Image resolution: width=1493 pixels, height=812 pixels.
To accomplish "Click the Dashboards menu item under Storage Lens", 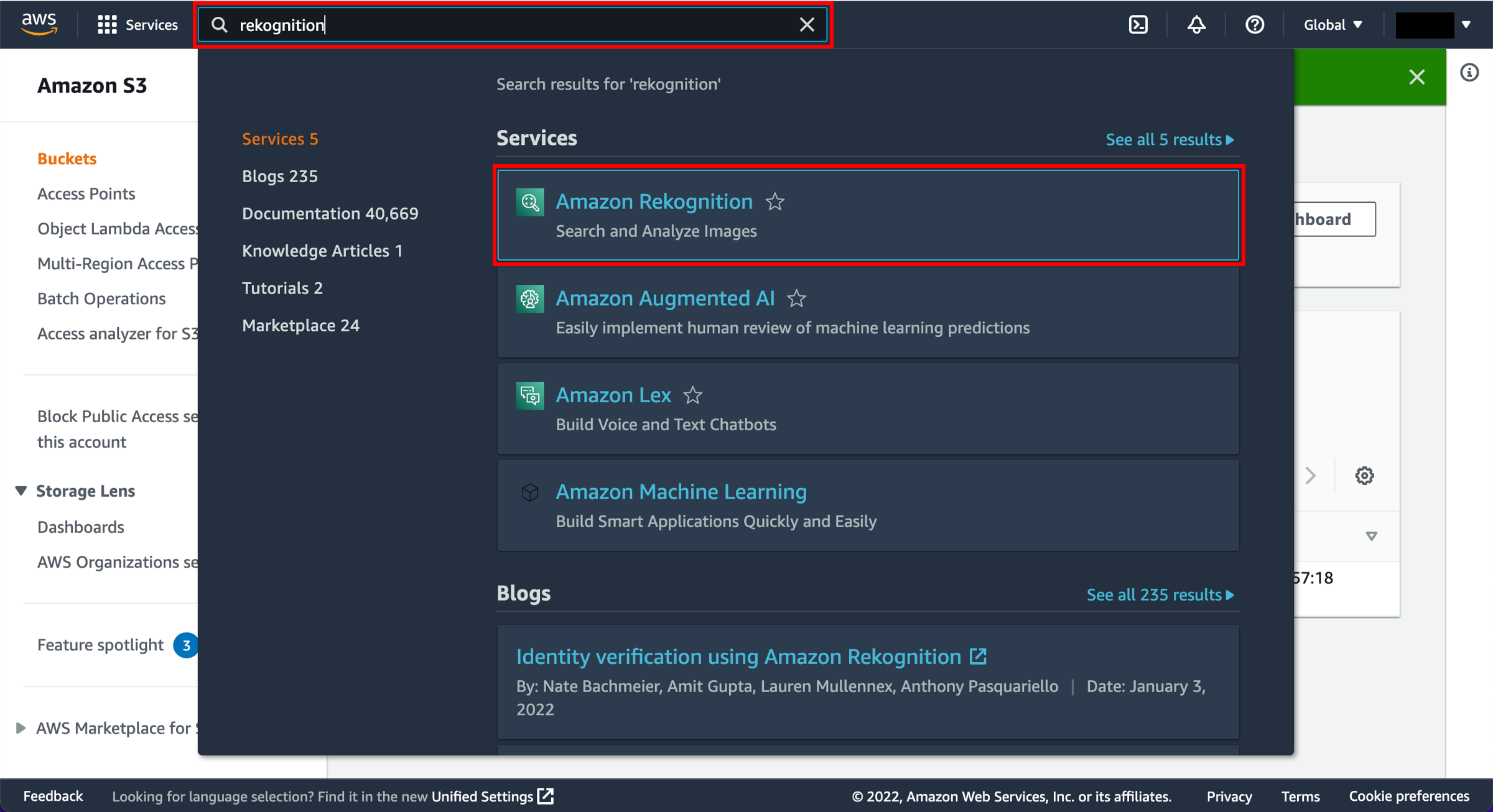I will (80, 525).
